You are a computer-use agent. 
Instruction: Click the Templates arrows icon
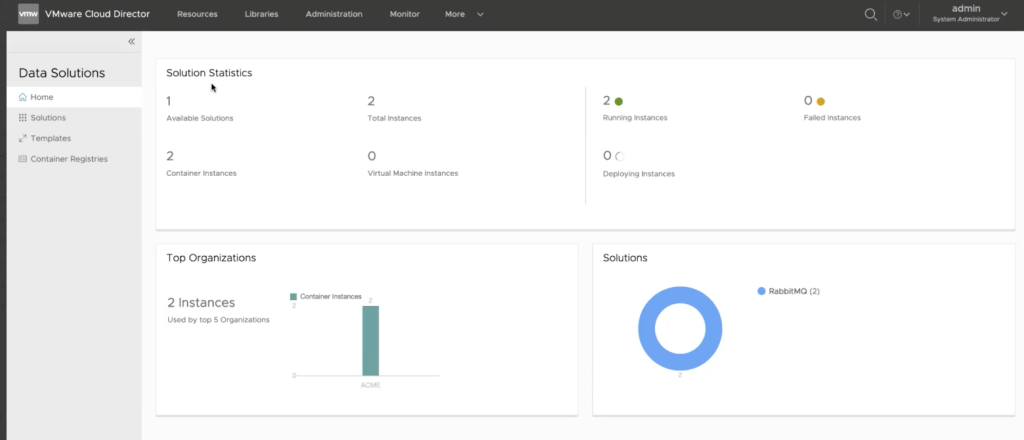pos(23,138)
